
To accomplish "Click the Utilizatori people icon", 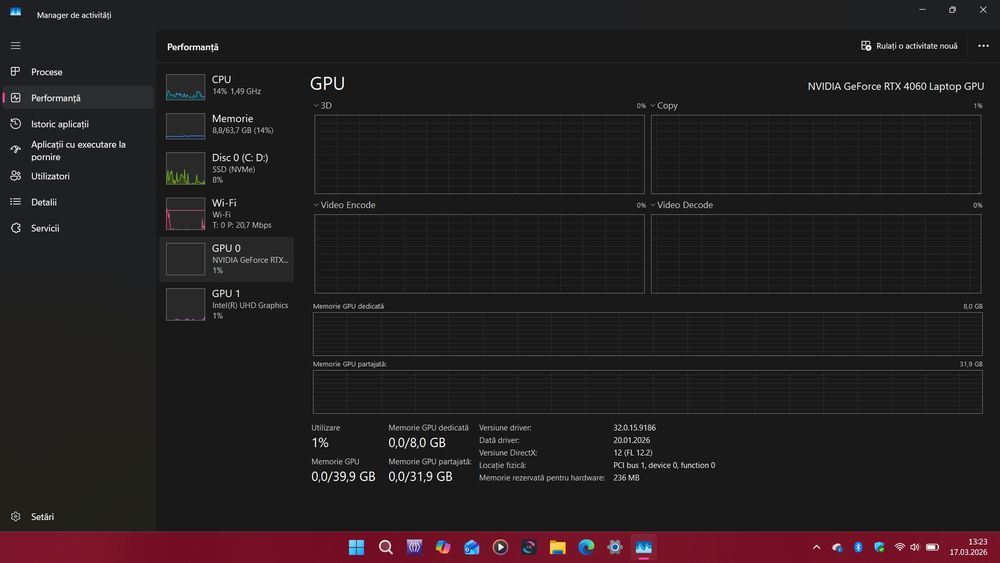I will 15,176.
